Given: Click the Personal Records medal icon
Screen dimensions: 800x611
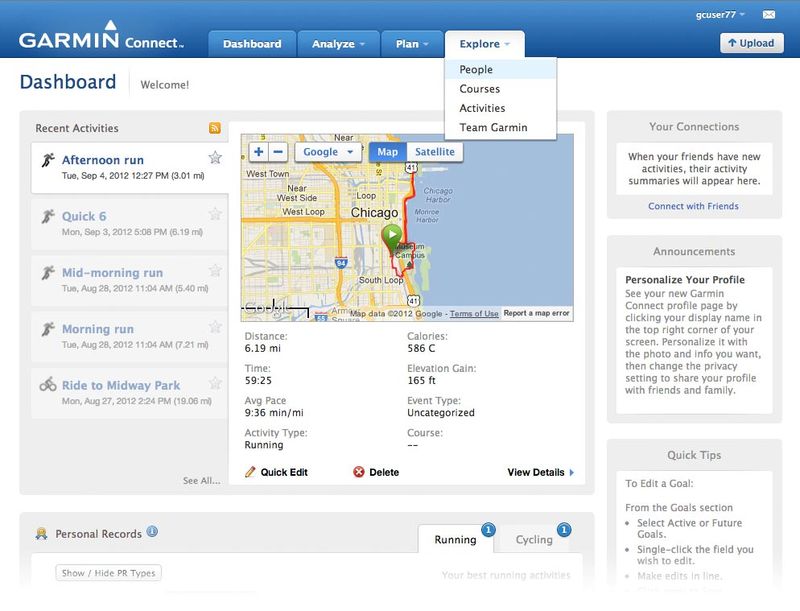Looking at the screenshot, I should point(41,533).
